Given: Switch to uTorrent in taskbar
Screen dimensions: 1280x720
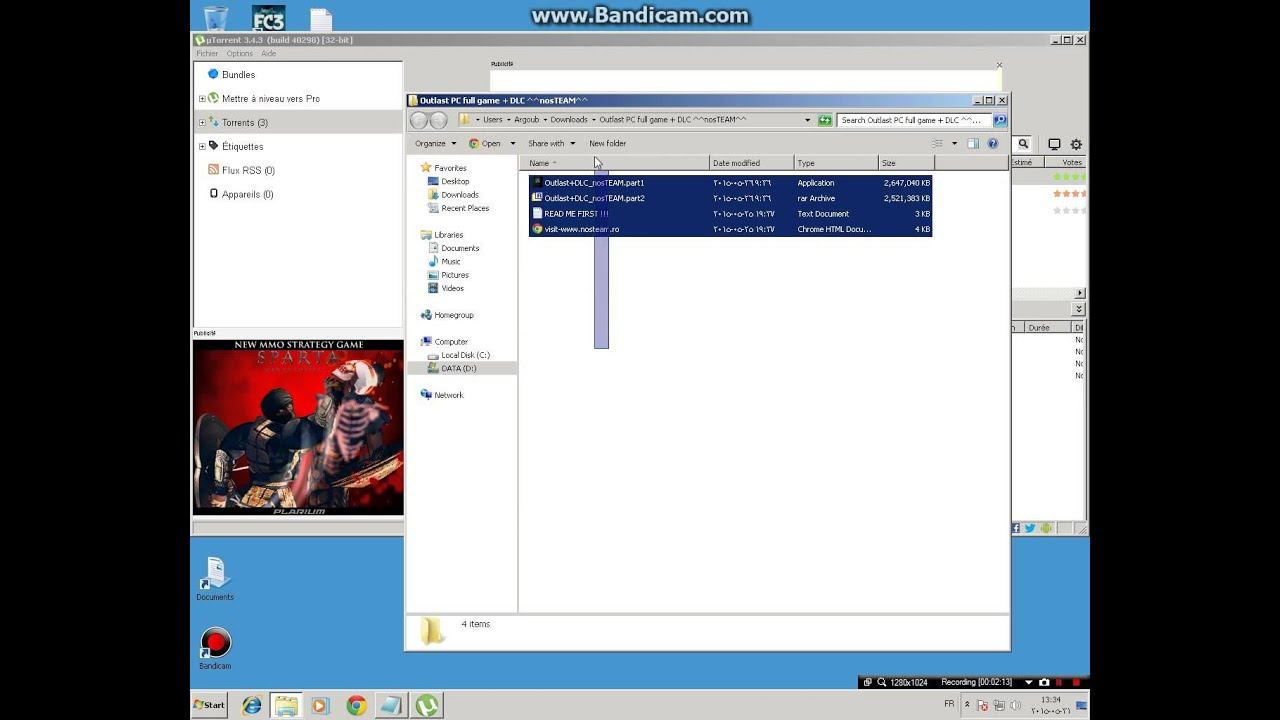Looking at the screenshot, I should tap(427, 706).
